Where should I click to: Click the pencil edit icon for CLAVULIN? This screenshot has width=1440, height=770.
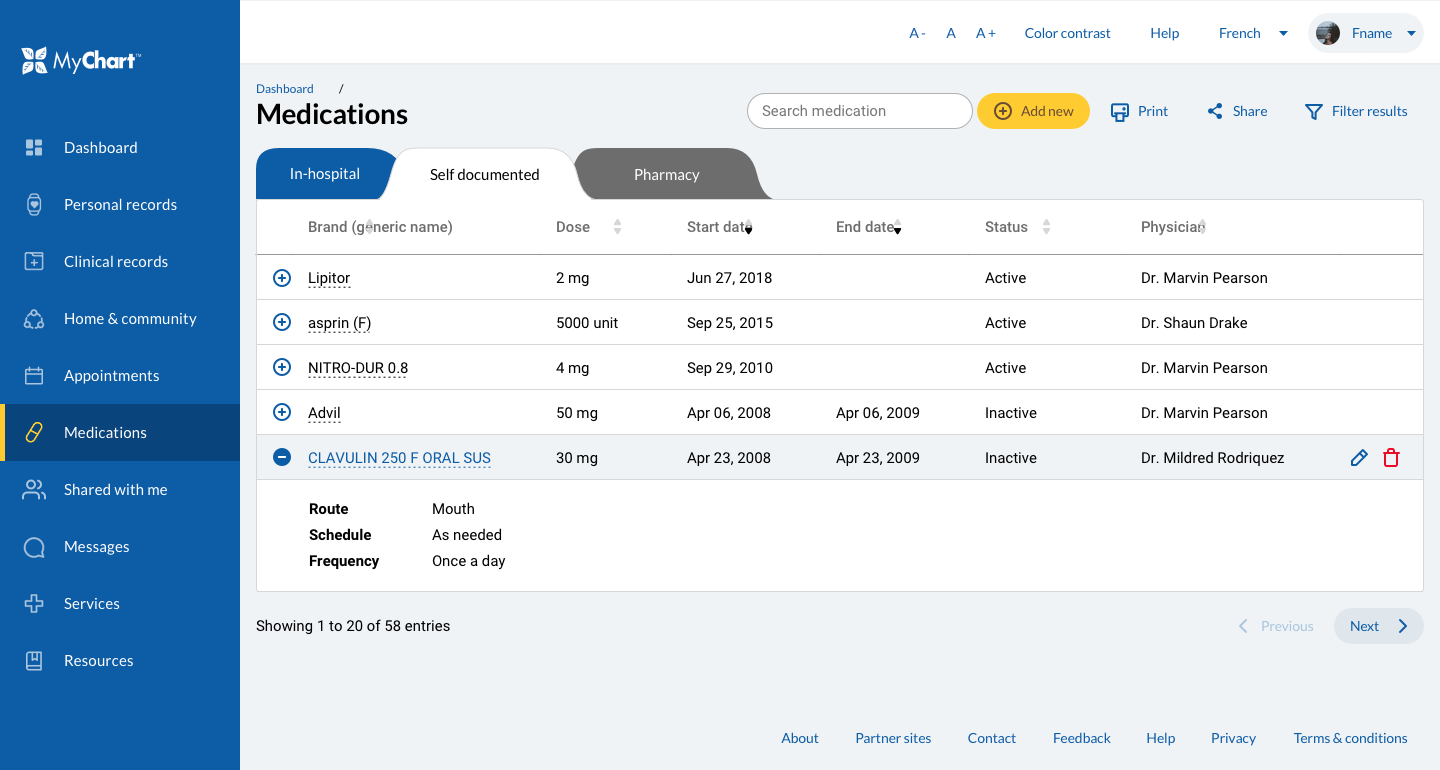point(1359,458)
